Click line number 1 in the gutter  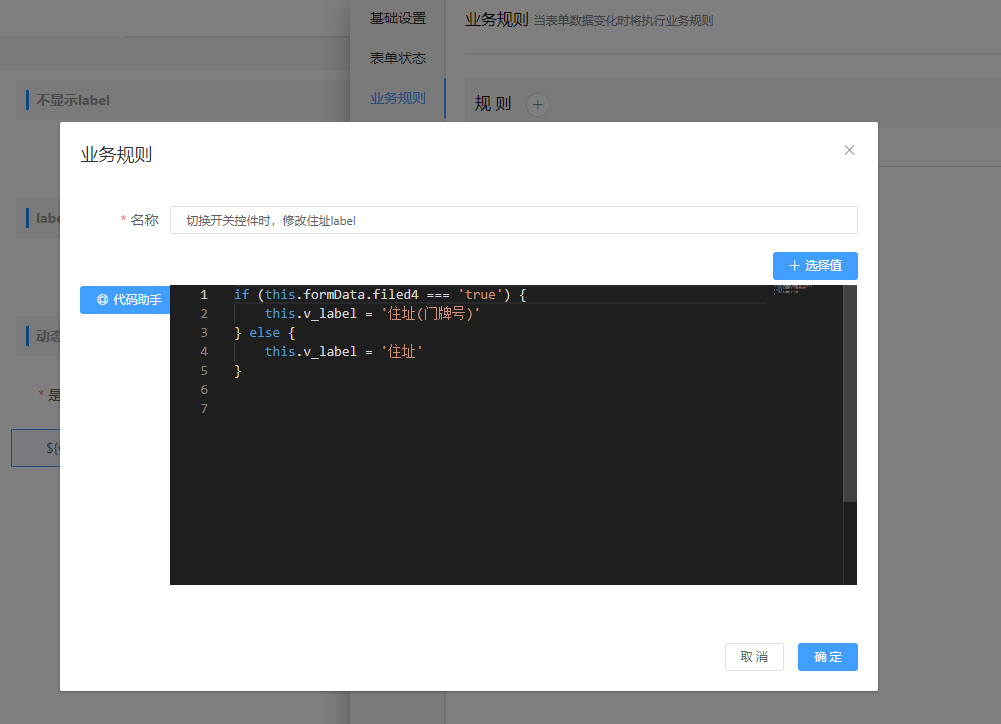pyautogui.click(x=204, y=295)
